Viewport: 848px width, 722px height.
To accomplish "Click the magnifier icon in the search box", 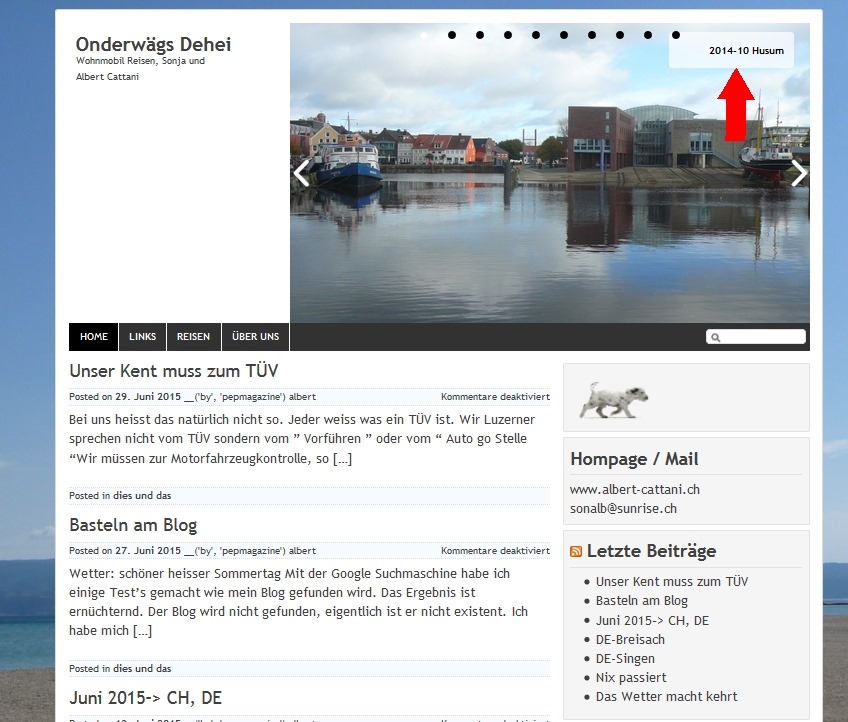I will (x=715, y=338).
